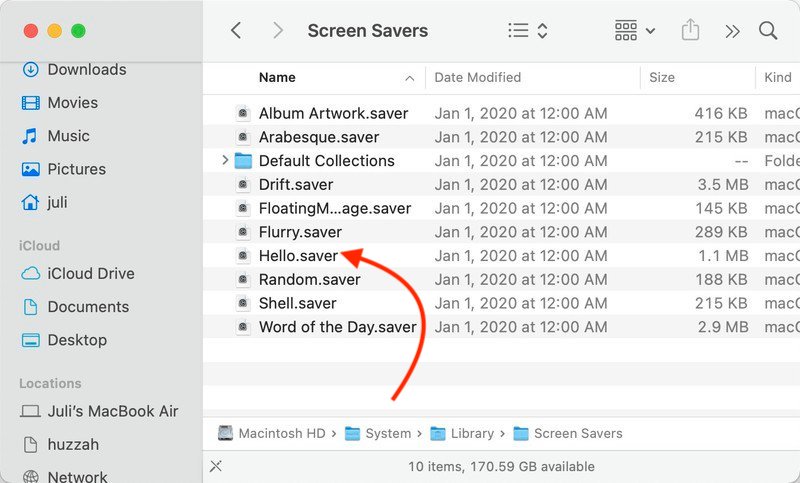Sort by Date Modified column
The width and height of the screenshot is (800, 483).
pos(477,78)
